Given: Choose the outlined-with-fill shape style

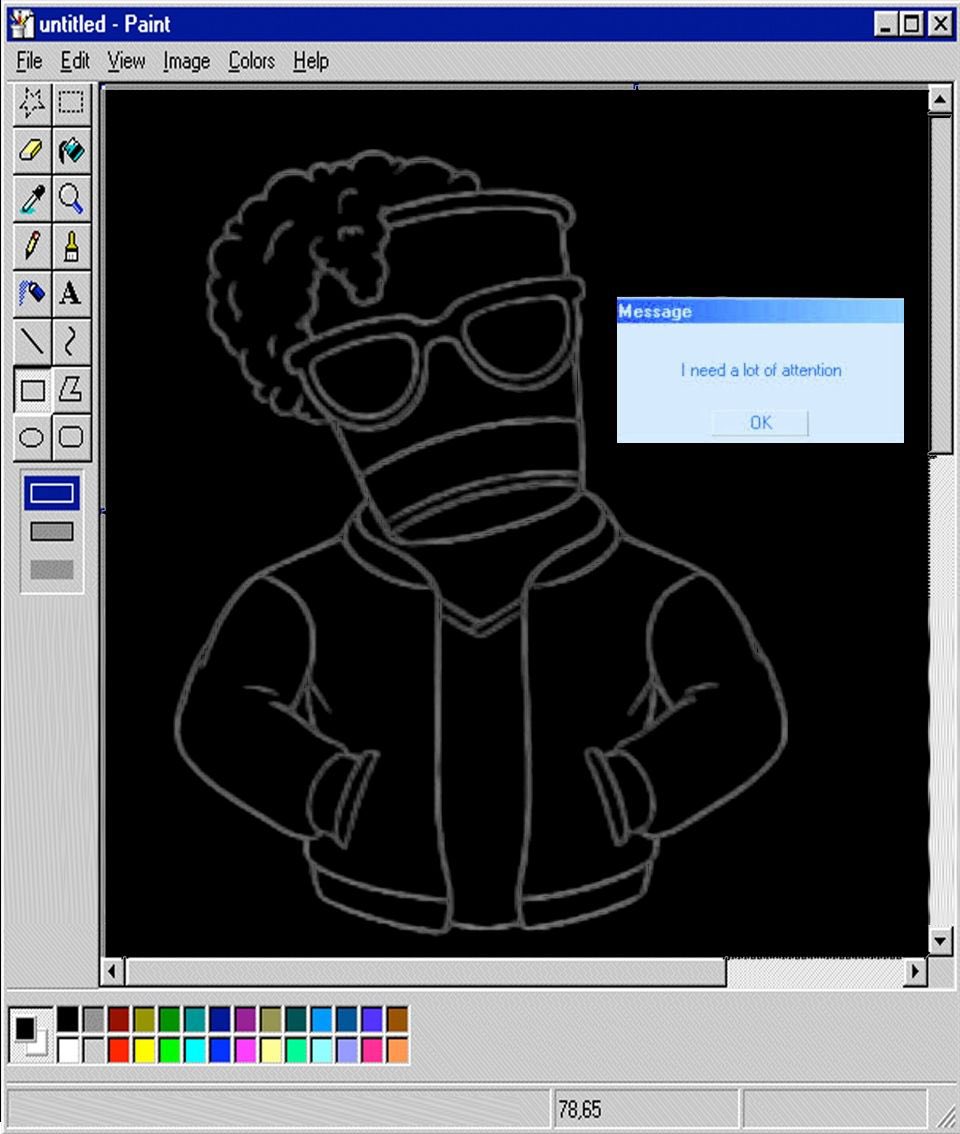Looking at the screenshot, I should (x=52, y=532).
